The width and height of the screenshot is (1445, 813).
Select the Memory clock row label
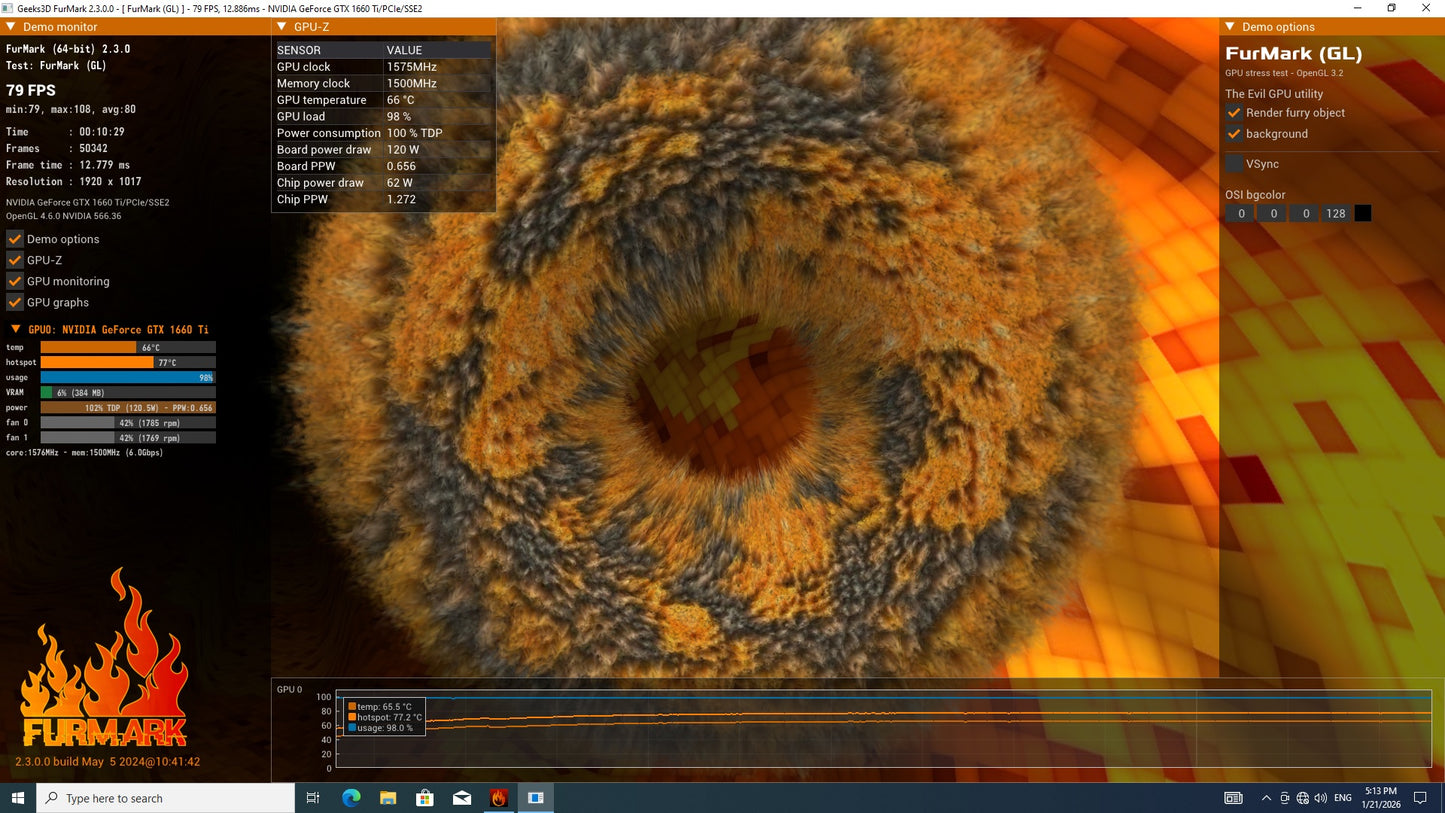(x=313, y=84)
